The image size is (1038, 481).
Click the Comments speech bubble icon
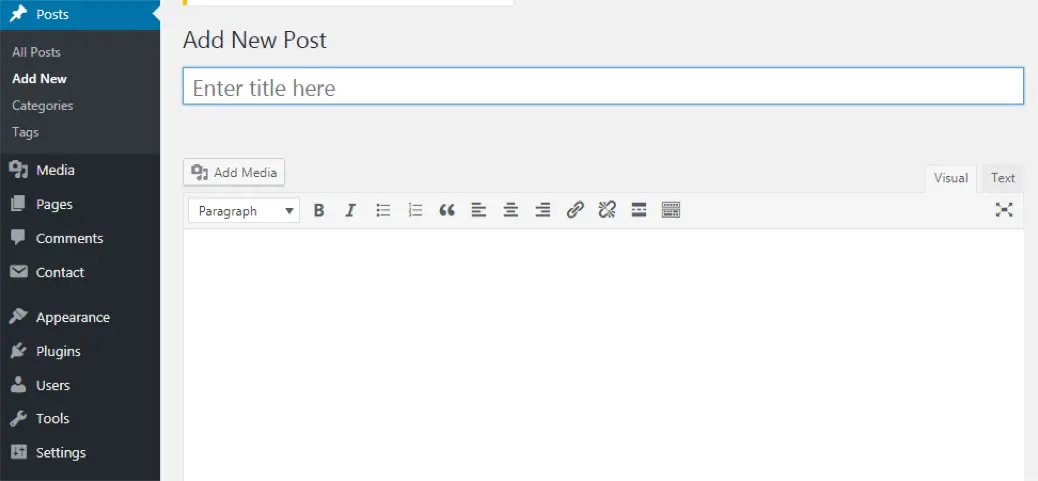pos(19,238)
